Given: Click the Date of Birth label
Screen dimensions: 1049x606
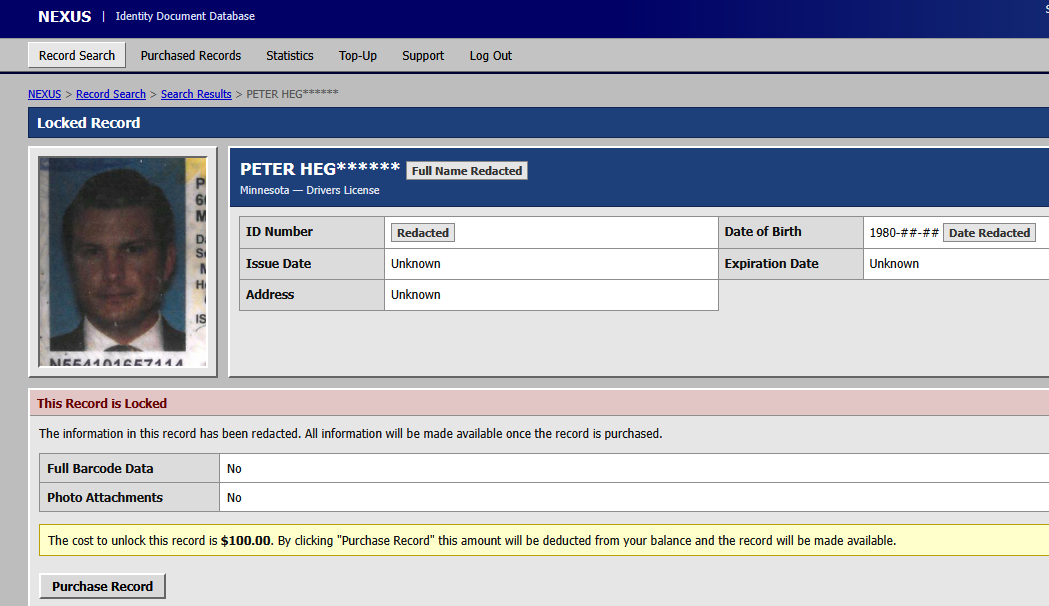Looking at the screenshot, I should (x=763, y=231).
